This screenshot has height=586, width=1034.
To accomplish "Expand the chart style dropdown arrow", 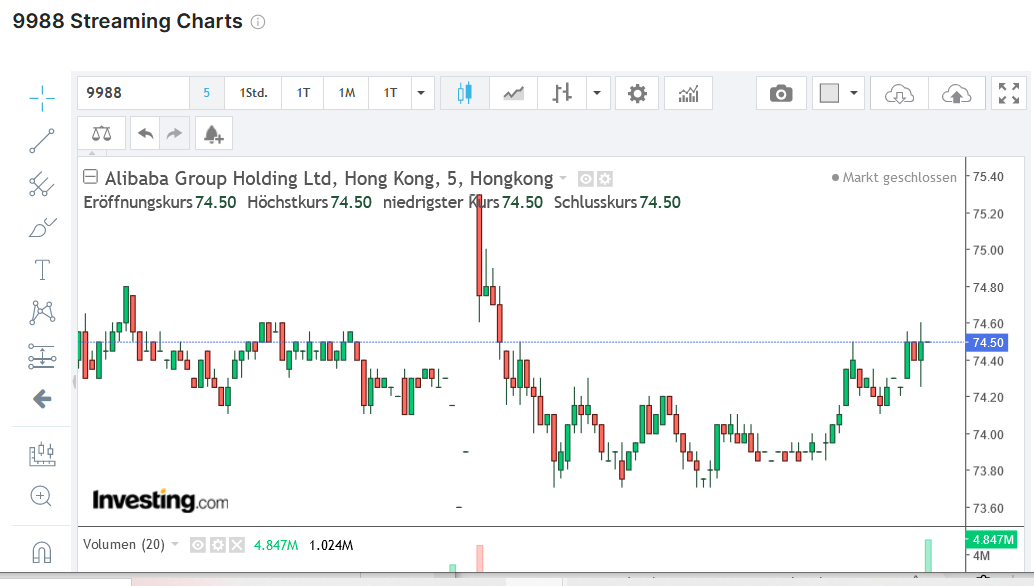I will (x=597, y=93).
